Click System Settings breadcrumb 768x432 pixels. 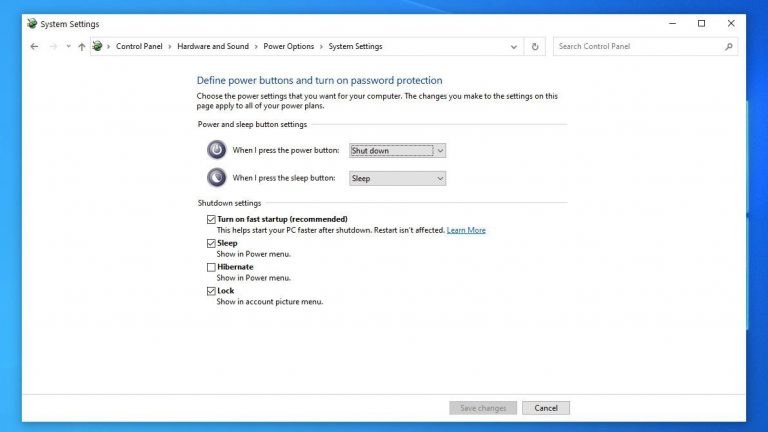click(355, 47)
